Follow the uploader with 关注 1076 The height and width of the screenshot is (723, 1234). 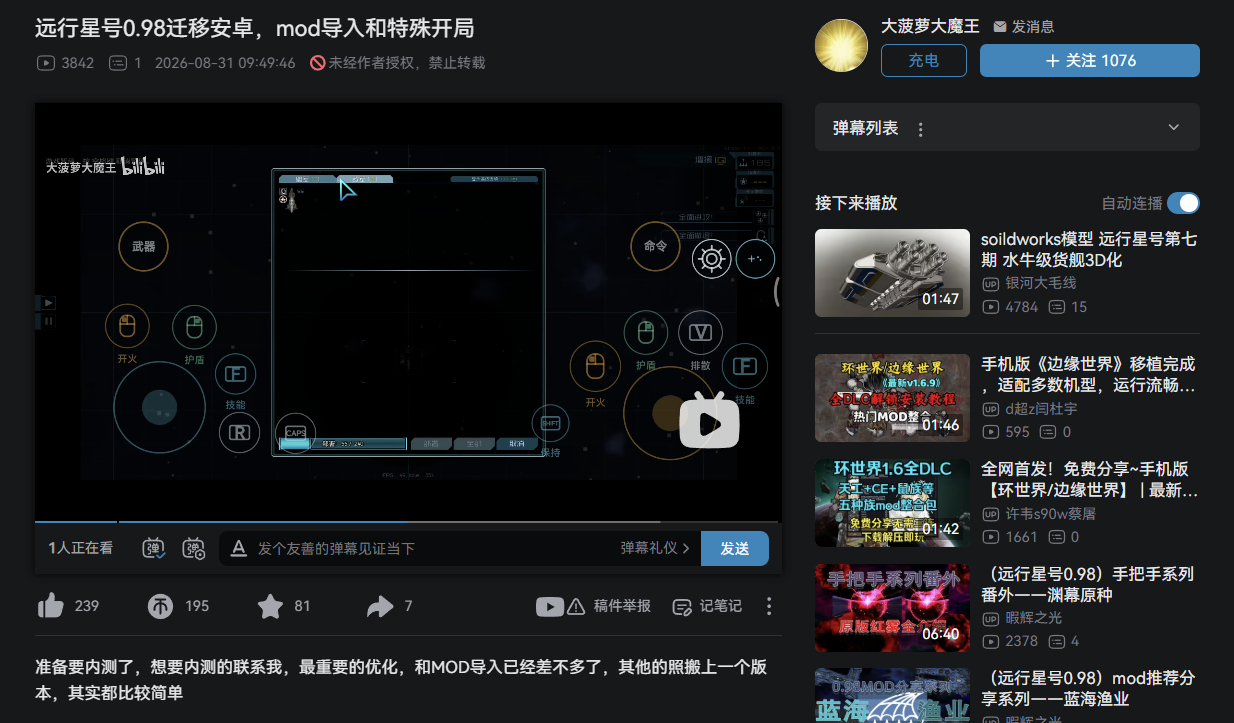(x=1090, y=61)
